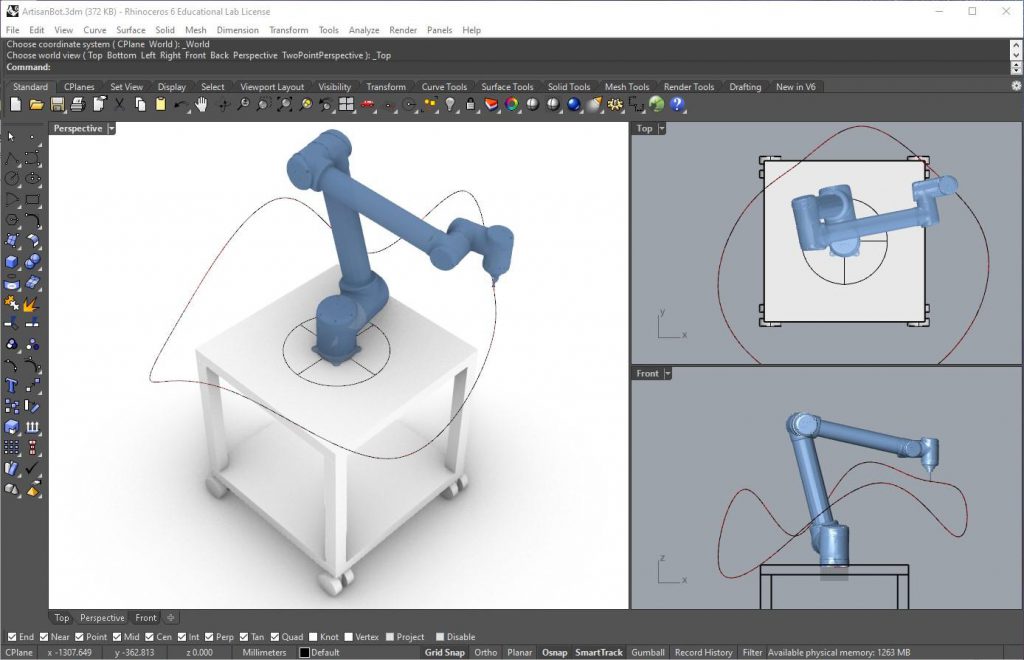Open the Transform menu
Viewport: 1024px width, 660px height.
coord(289,30)
